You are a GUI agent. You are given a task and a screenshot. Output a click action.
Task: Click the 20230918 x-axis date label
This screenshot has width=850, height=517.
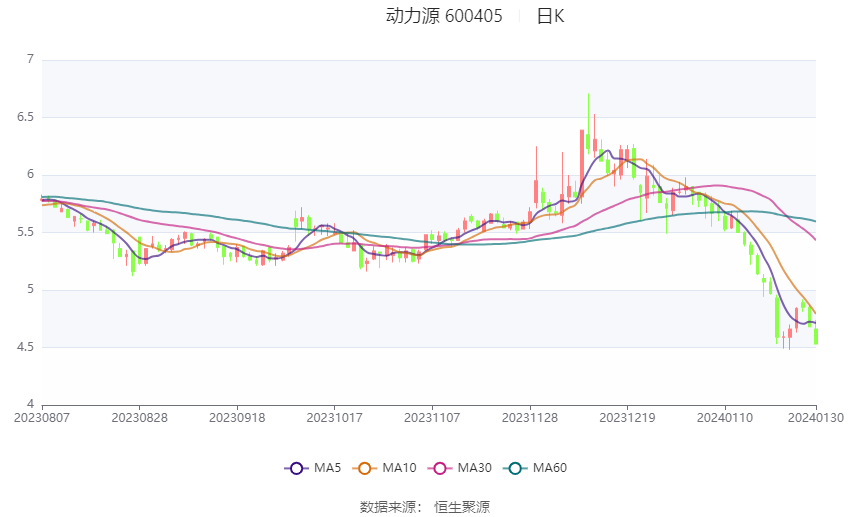click(x=237, y=418)
